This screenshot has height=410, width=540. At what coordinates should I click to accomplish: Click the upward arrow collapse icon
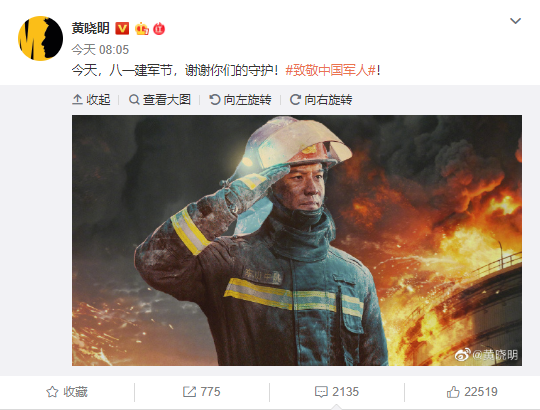click(77, 100)
